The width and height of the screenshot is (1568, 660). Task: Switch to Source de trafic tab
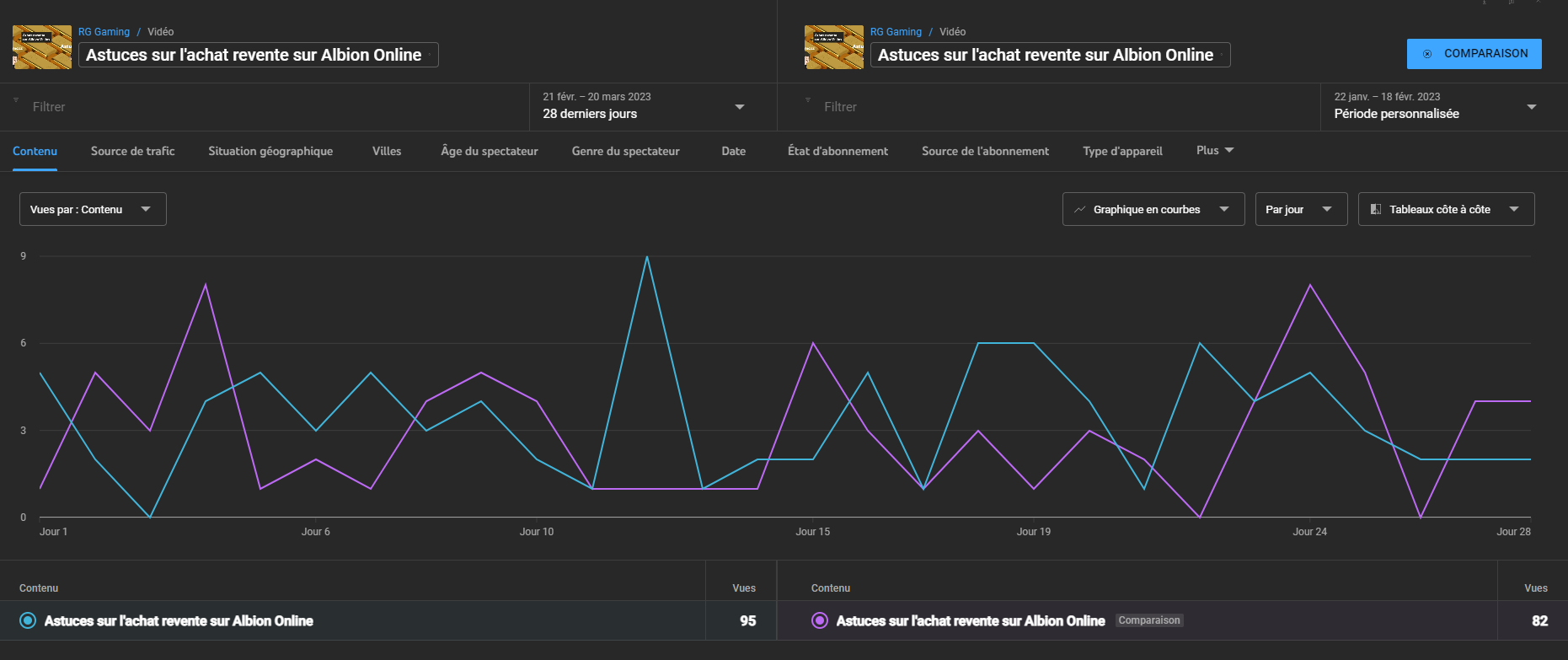point(133,151)
